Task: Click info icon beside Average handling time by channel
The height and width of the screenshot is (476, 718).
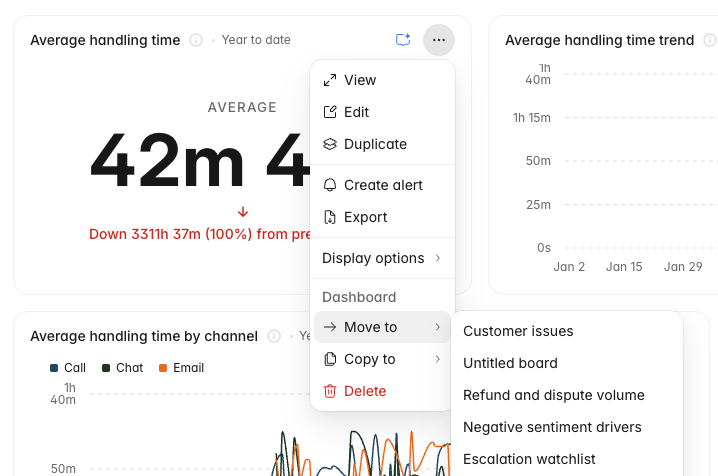Action: (274, 336)
